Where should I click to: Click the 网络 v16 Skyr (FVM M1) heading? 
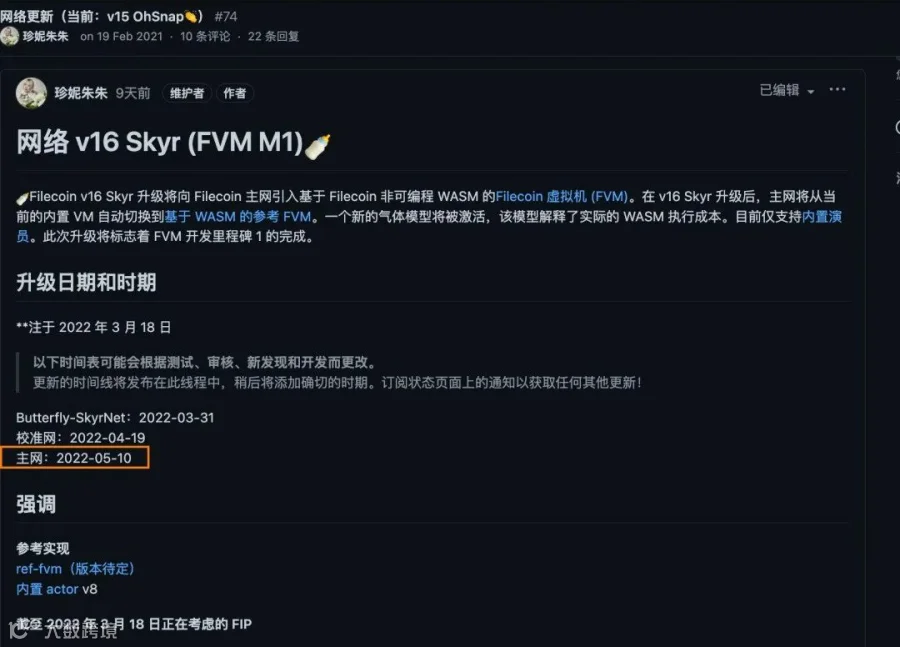click(x=160, y=142)
